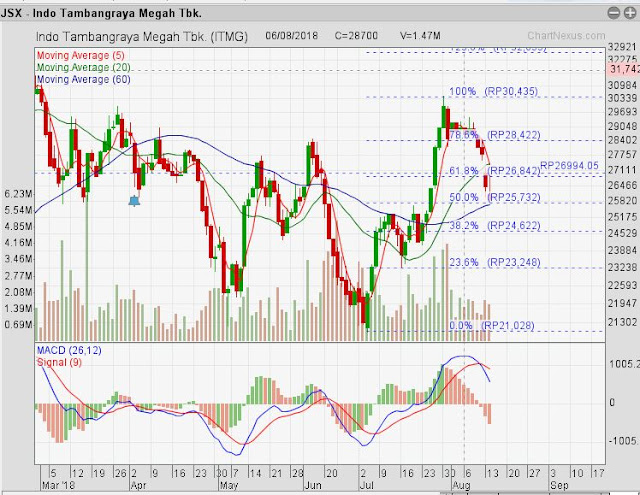Image resolution: width=640 pixels, height=495 pixels.
Task: Click 27111 on the price axis
Action: pyautogui.click(x=622, y=170)
